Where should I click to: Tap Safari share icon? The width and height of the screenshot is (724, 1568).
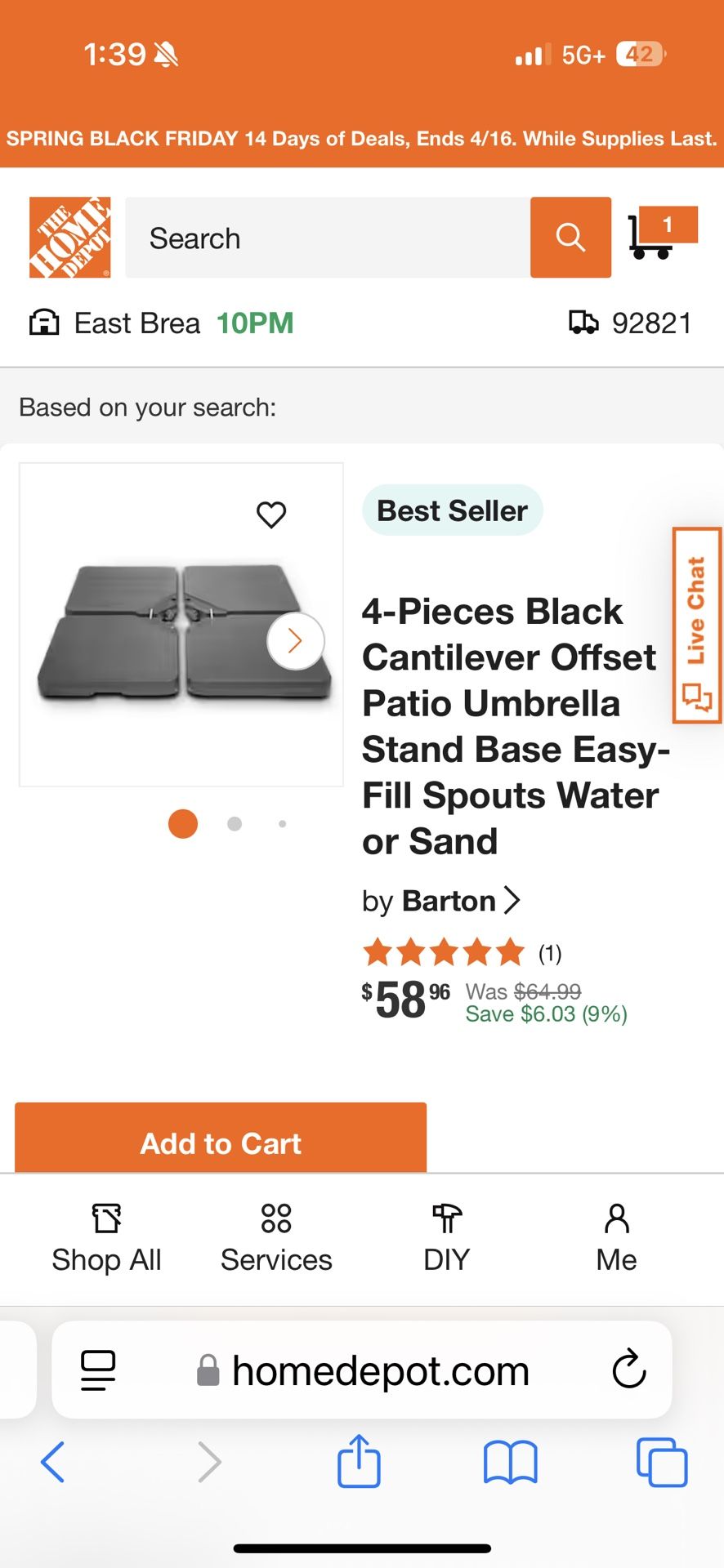(x=359, y=1461)
